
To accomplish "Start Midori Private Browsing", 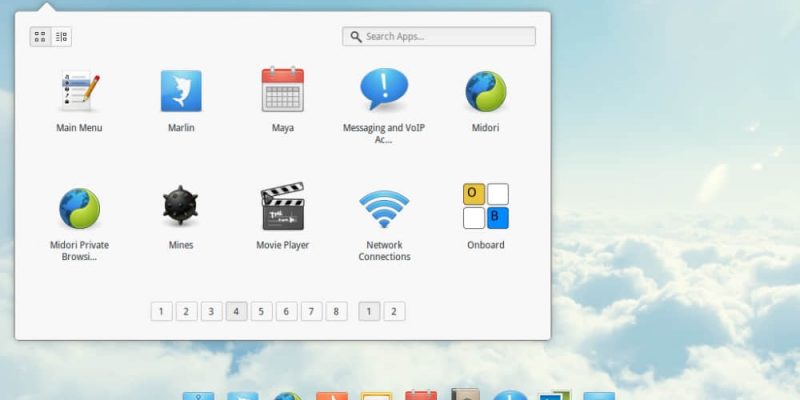I will click(x=79, y=208).
